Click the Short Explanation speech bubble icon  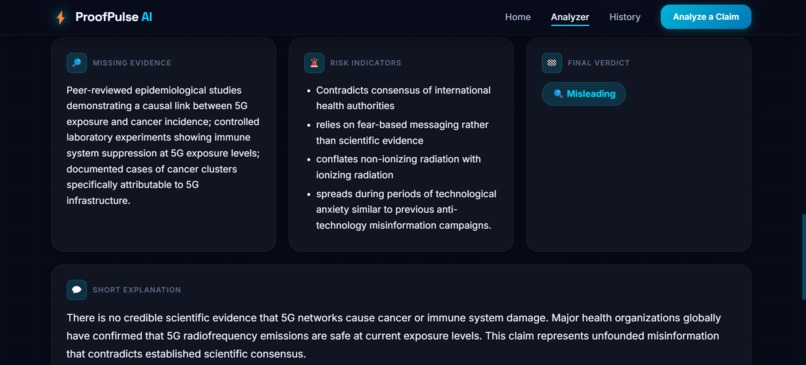click(77, 290)
